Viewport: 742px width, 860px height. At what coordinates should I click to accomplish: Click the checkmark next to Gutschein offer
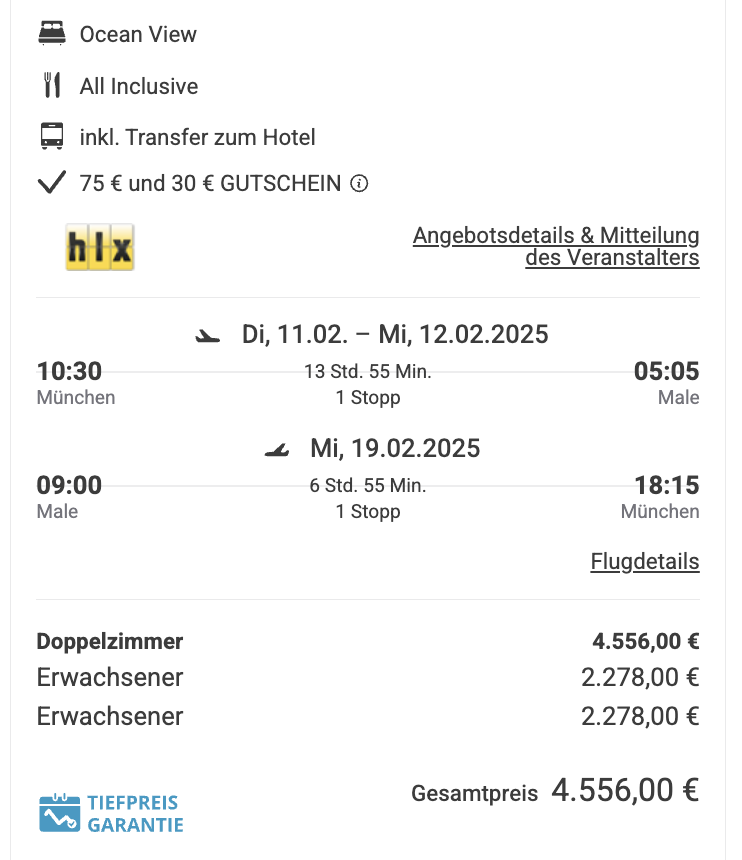[x=52, y=183]
